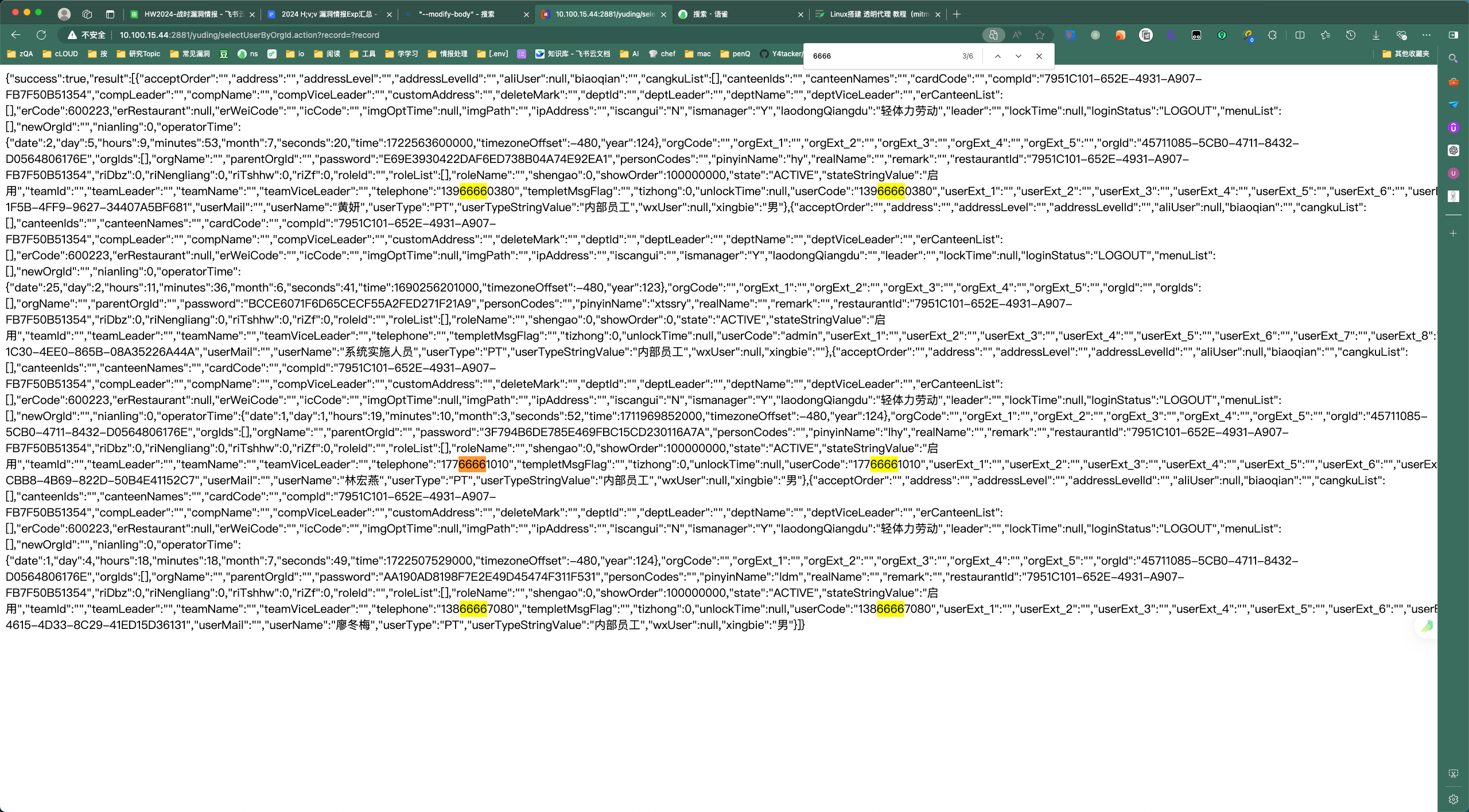This screenshot has height=812, width=1469.
Task: Toggle the browser sidebar panel button
Action: point(1454,35)
